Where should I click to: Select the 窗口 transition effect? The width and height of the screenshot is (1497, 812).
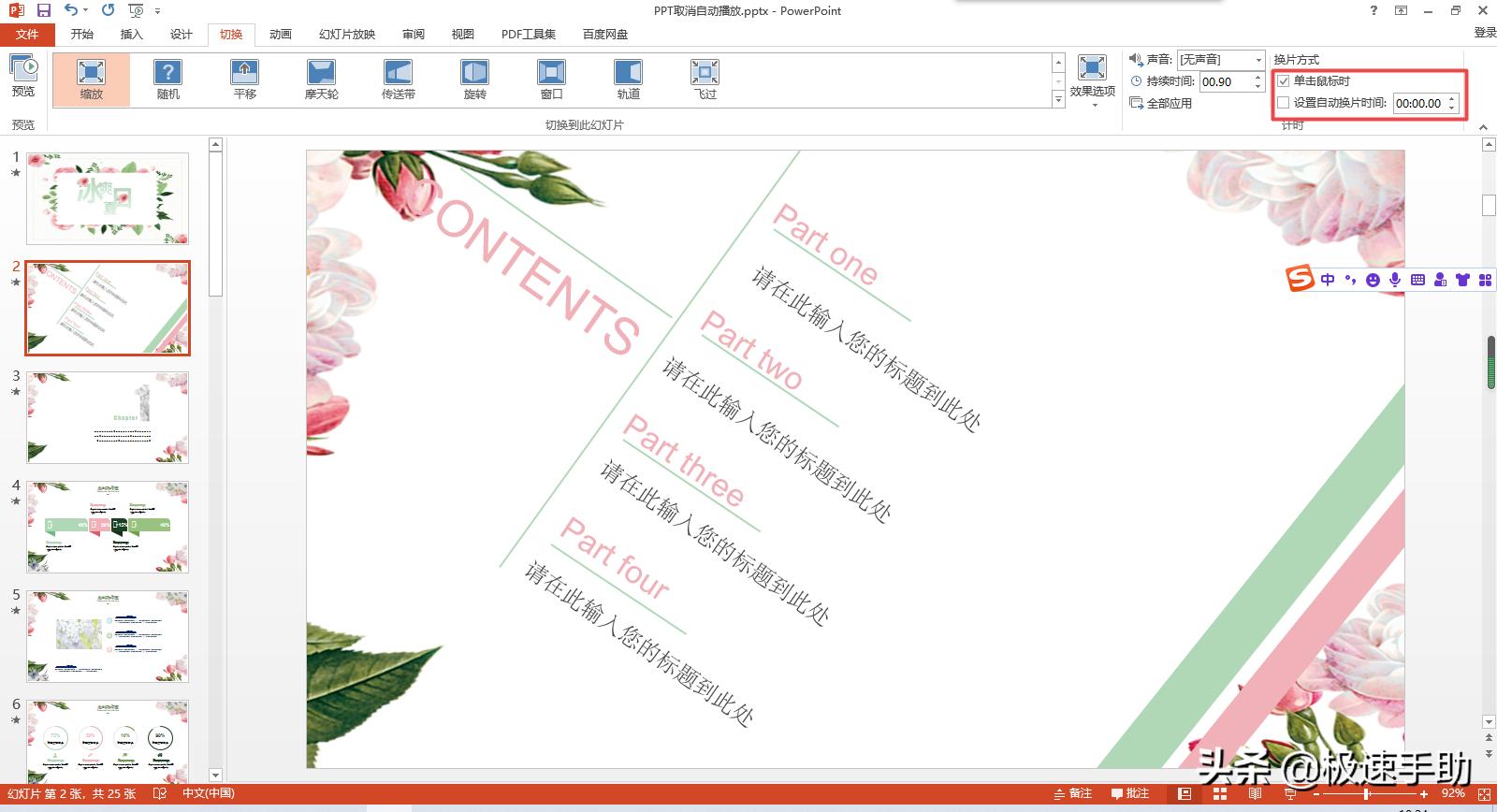pos(552,80)
